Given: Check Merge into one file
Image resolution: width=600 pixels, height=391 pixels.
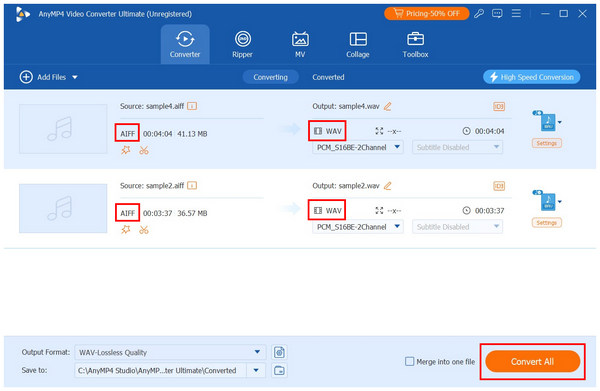Looking at the screenshot, I should (409, 362).
